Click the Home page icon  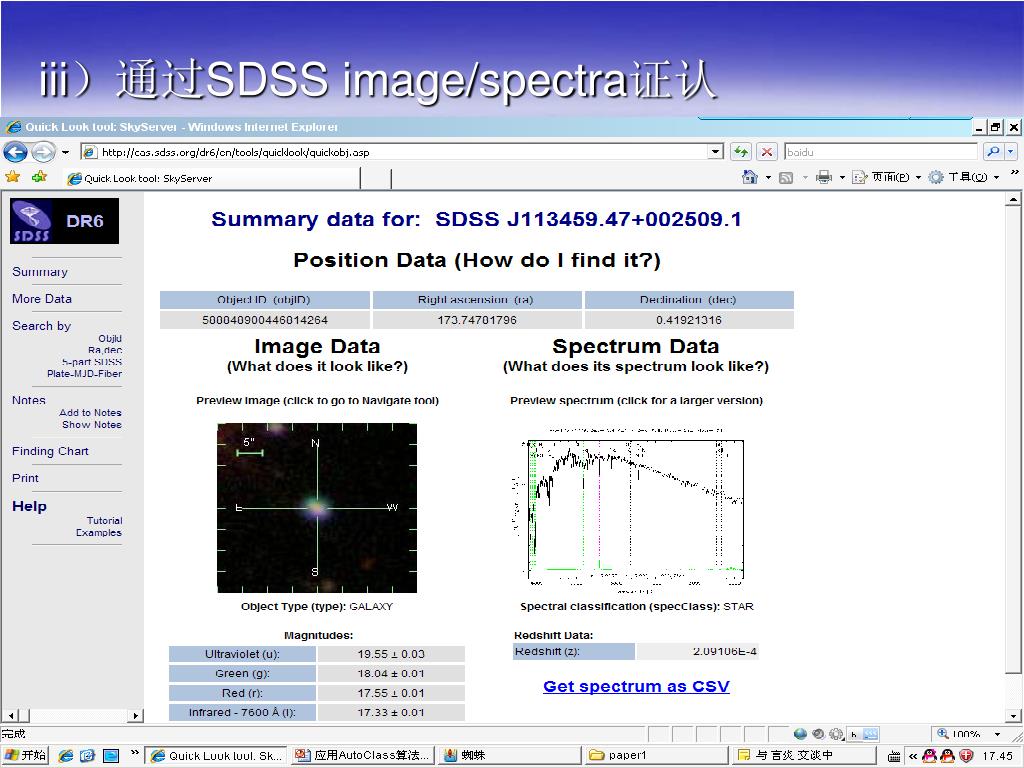(750, 177)
